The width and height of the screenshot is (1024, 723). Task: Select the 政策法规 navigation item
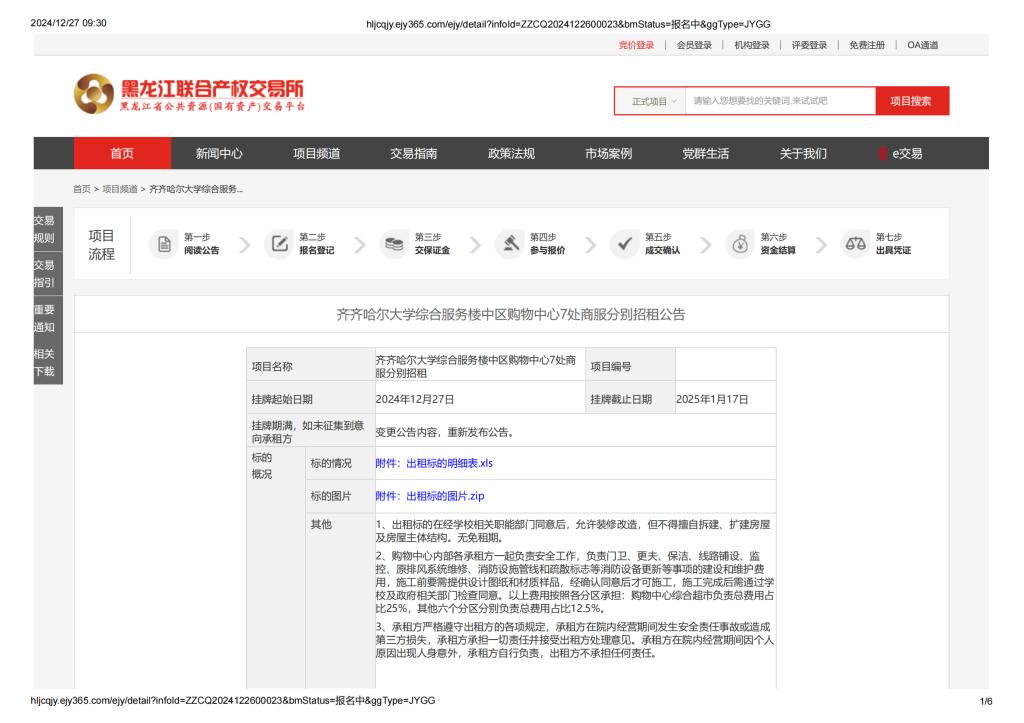coord(510,153)
